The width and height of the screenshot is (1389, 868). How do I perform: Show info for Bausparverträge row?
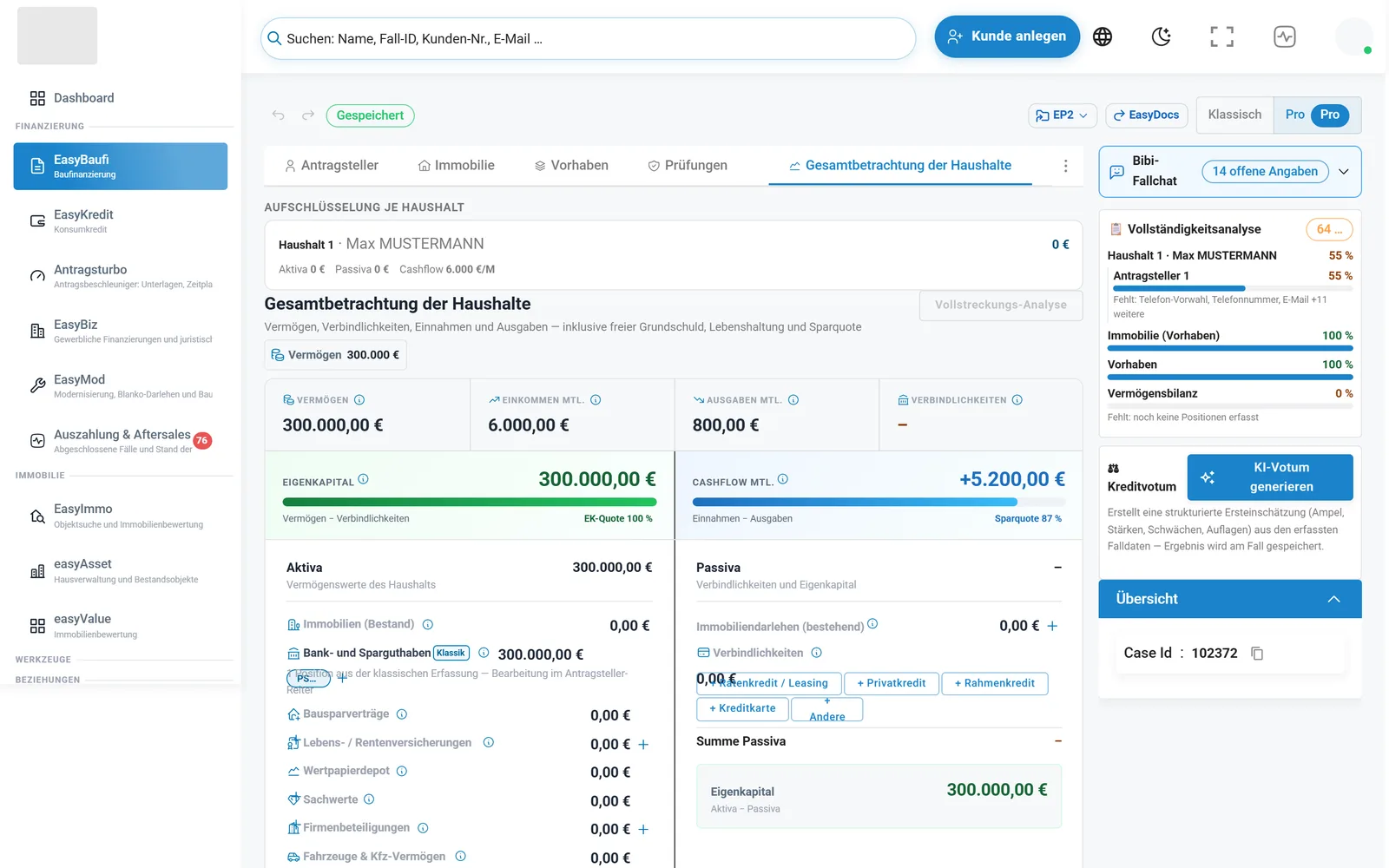coord(402,714)
